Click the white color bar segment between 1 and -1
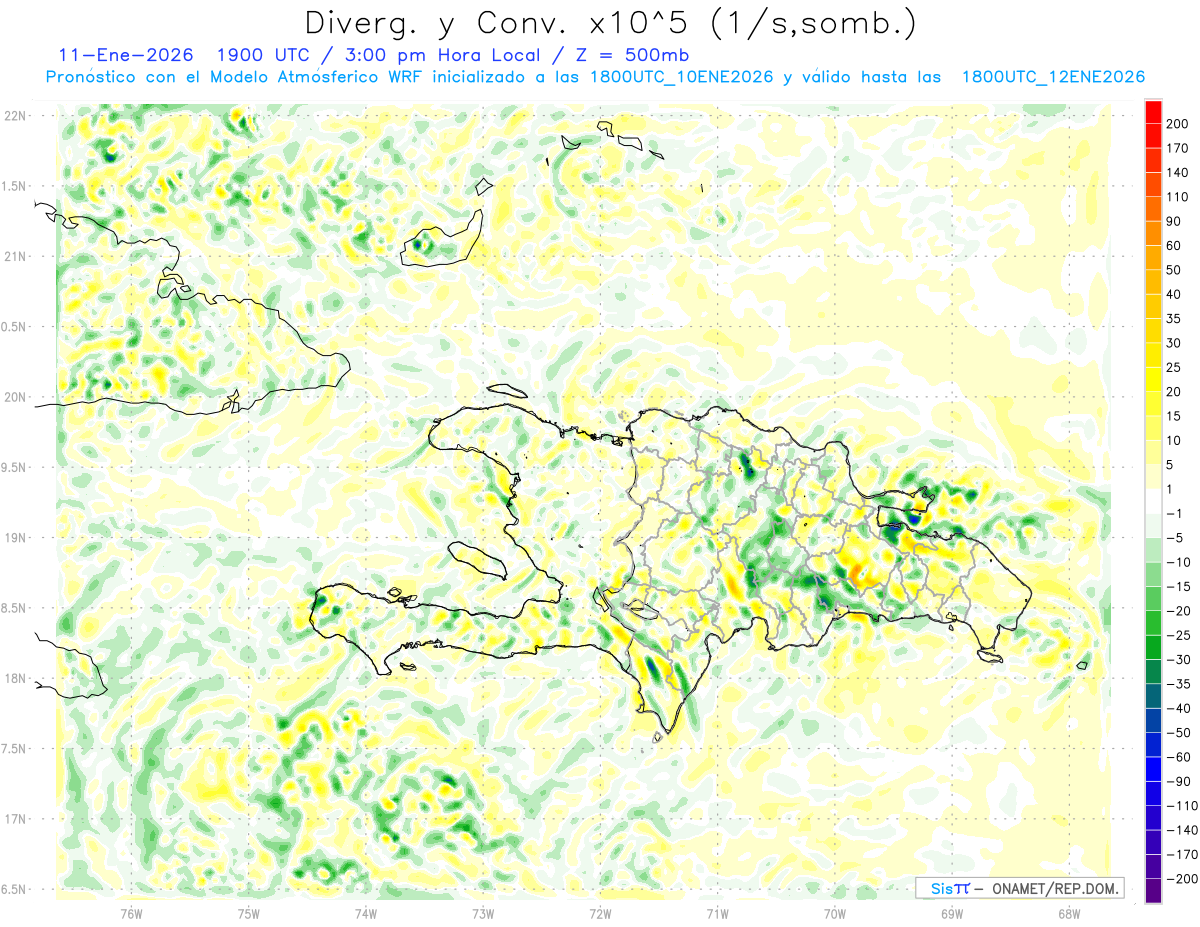This screenshot has height=927, width=1200. click(1153, 501)
